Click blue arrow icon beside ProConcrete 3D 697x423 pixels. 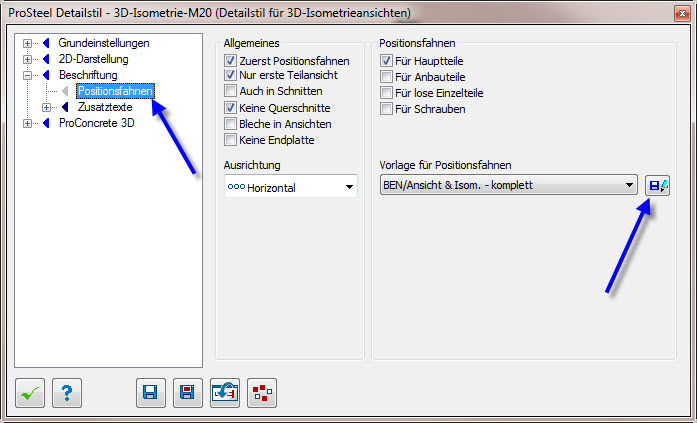pos(46,123)
